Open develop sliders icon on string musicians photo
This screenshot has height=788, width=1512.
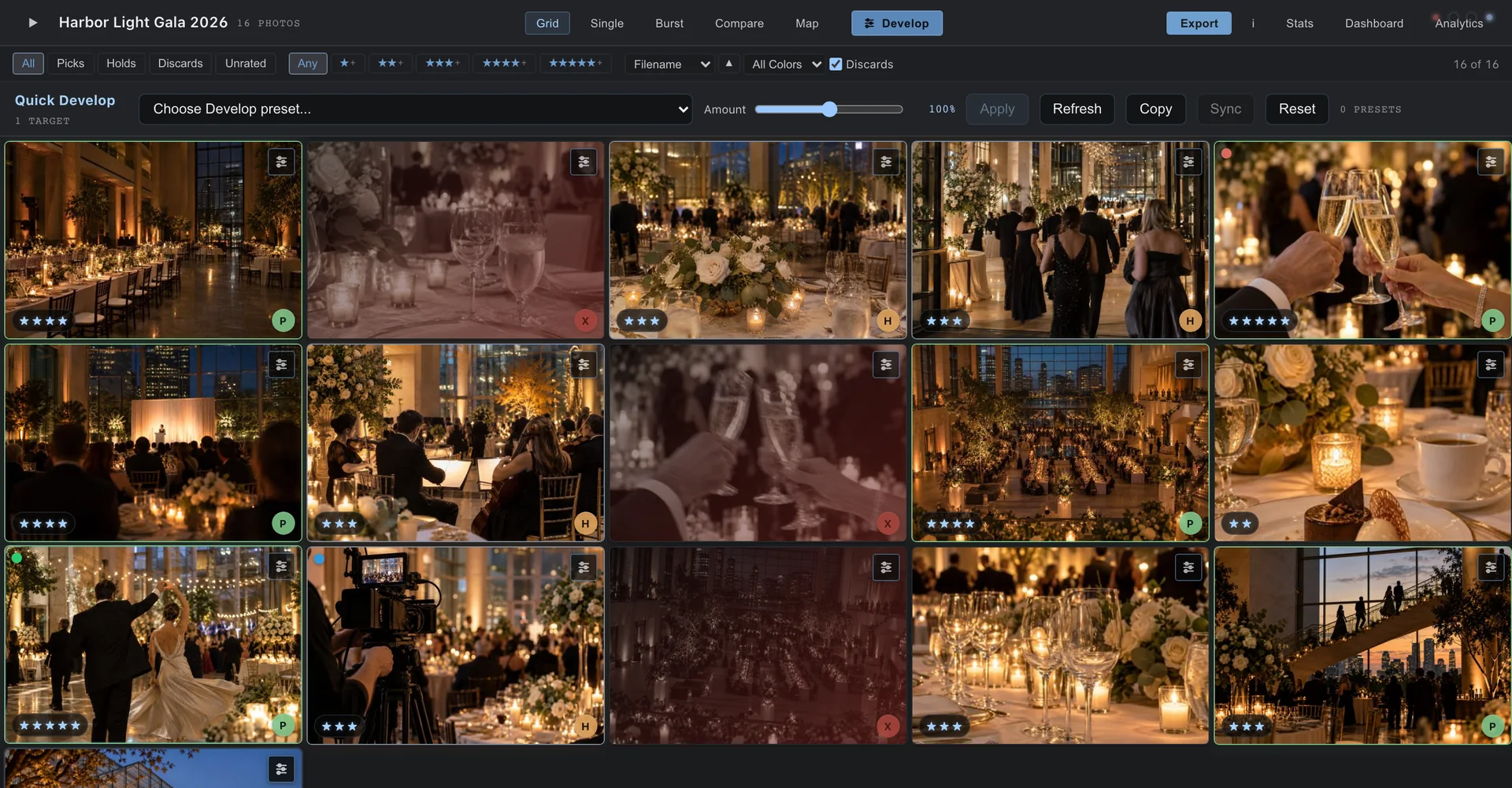tap(584, 364)
